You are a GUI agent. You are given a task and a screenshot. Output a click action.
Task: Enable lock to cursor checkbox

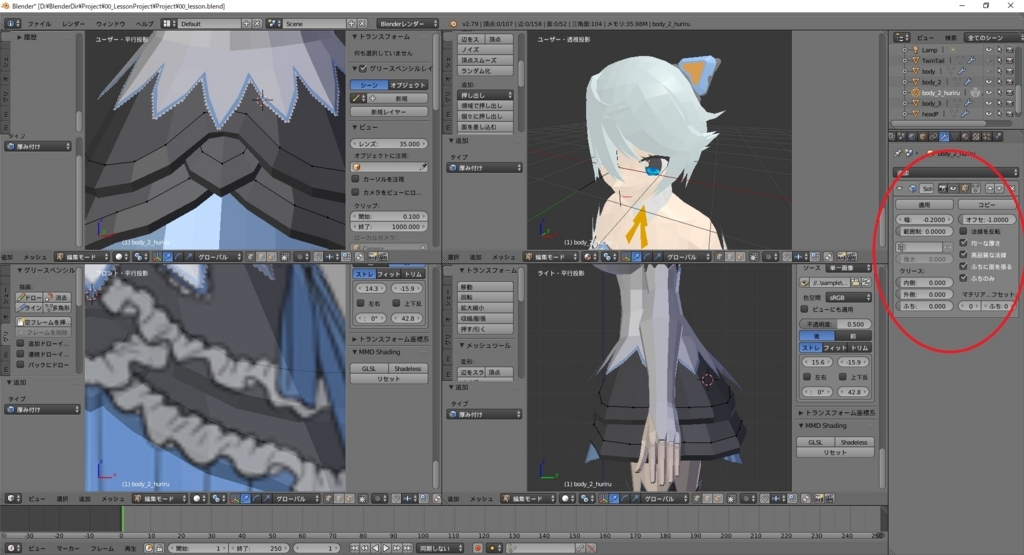pyautogui.click(x=355, y=179)
